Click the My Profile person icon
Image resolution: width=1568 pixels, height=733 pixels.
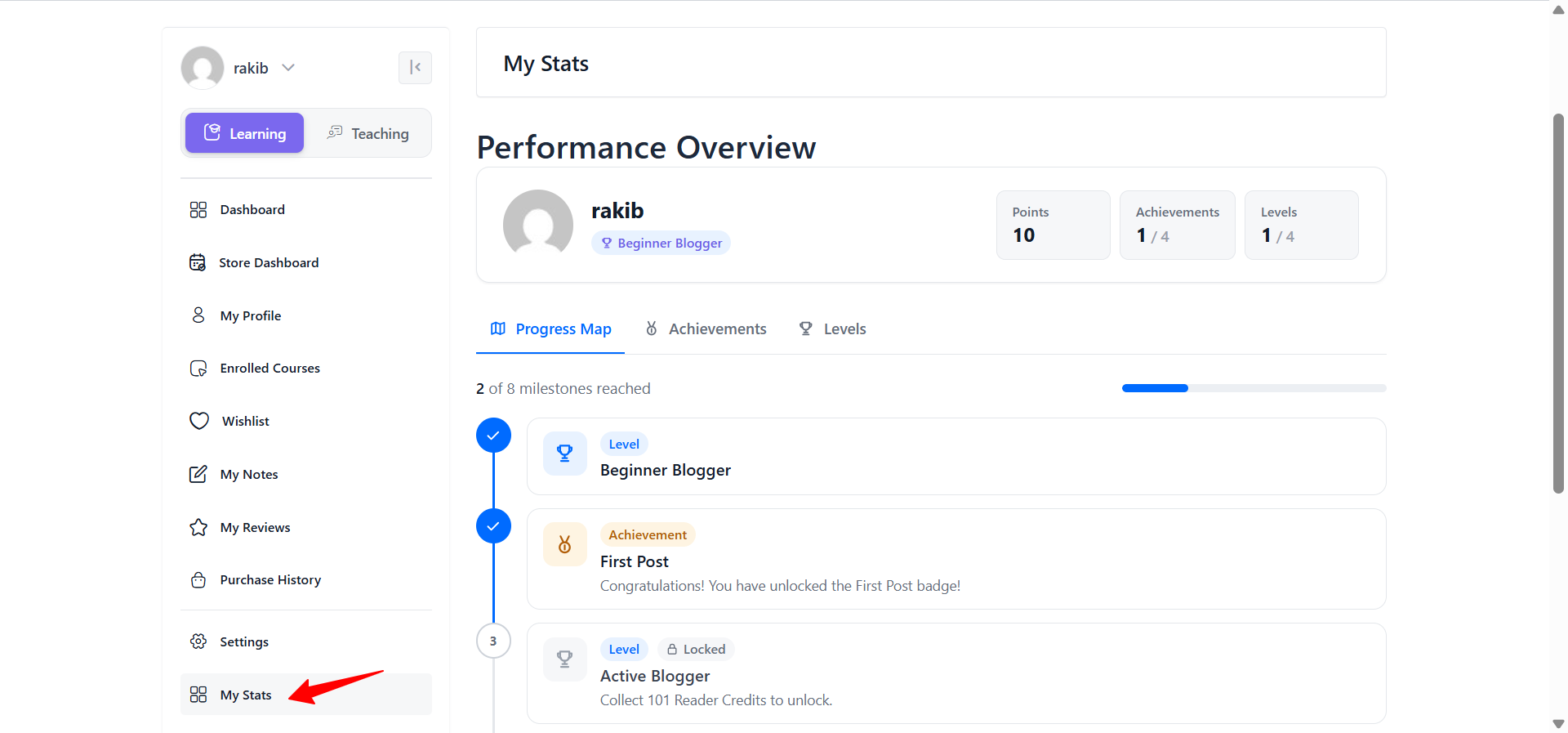(198, 315)
